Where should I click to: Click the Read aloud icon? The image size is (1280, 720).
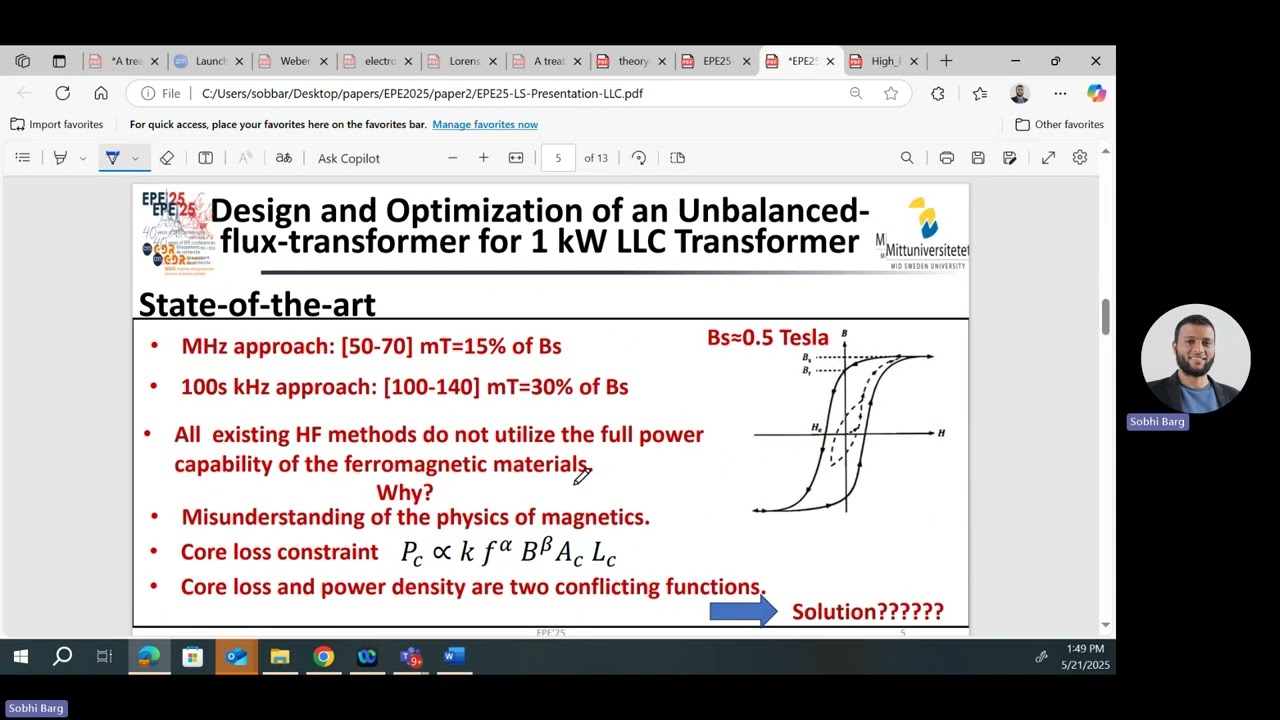point(245,158)
